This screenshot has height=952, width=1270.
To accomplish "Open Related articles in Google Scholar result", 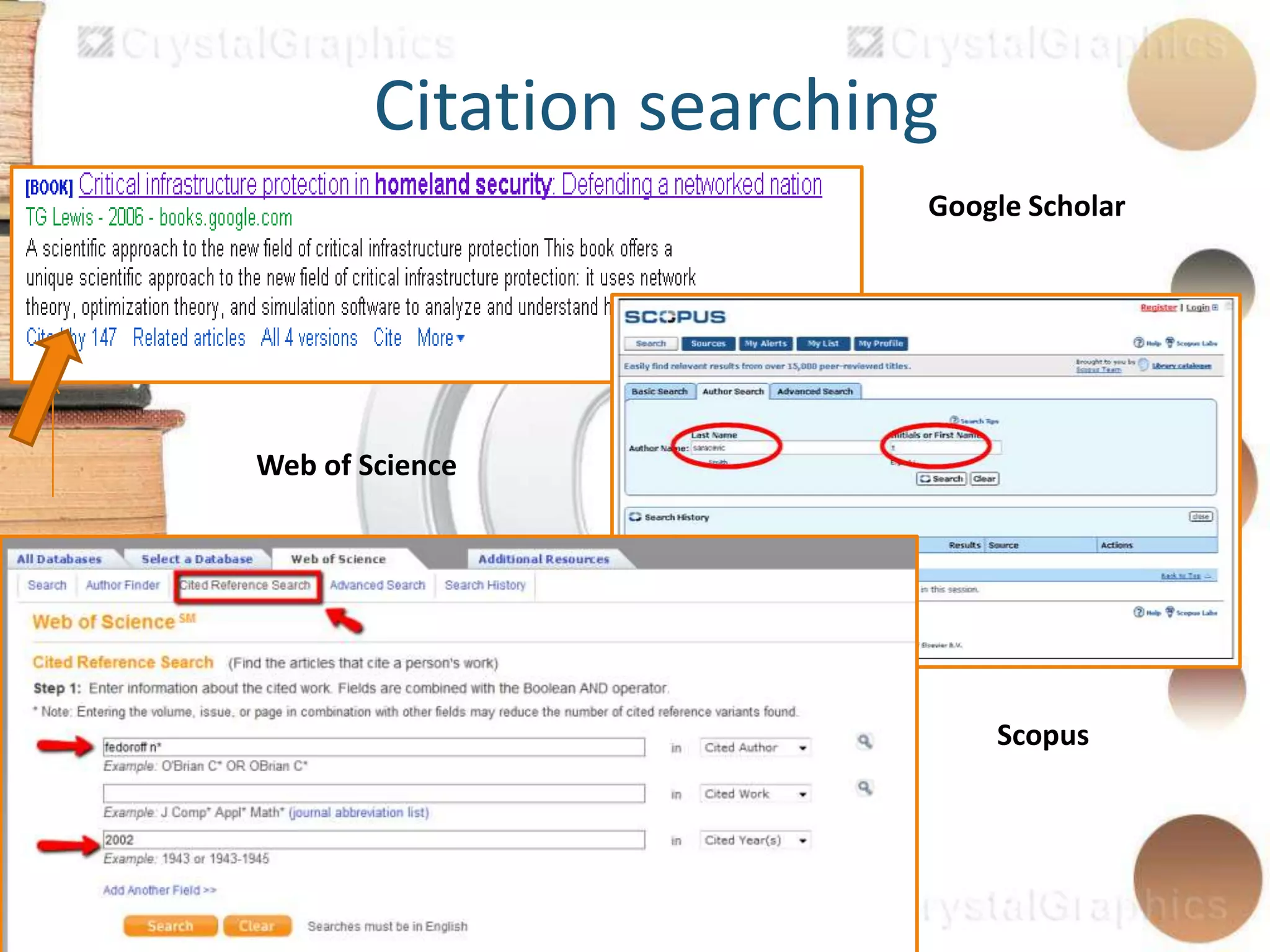I will [189, 338].
